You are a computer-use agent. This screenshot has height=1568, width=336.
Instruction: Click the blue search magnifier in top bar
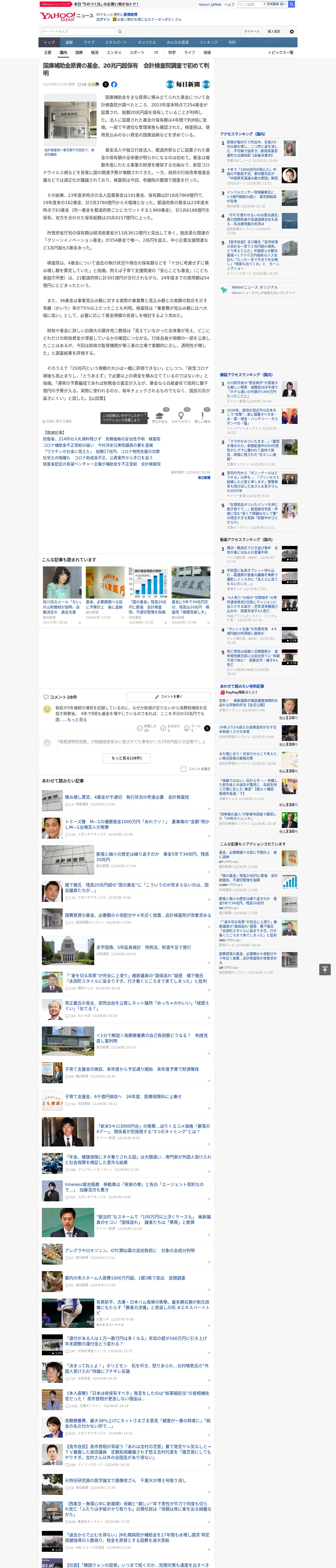coord(292,4)
